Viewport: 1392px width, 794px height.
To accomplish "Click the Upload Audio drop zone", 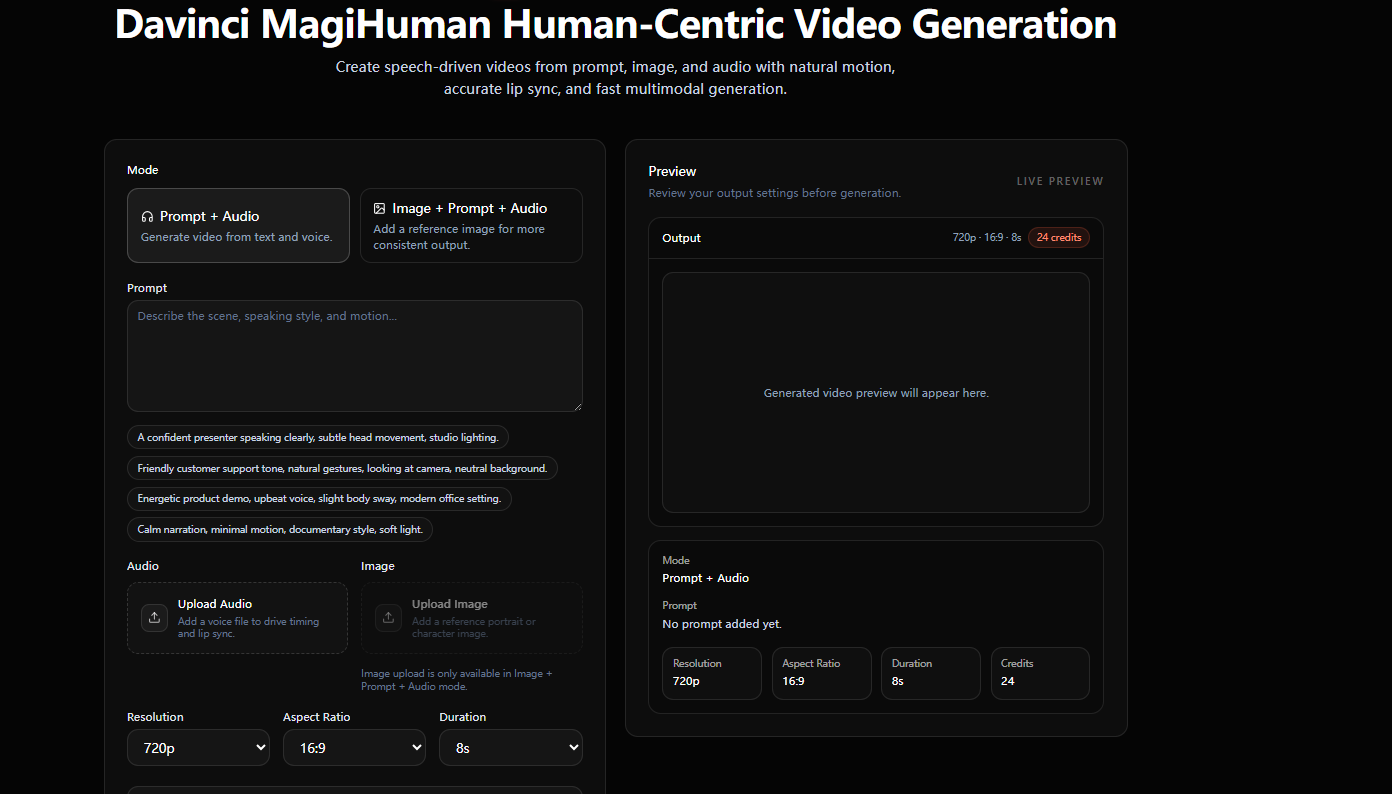I will pyautogui.click(x=237, y=618).
